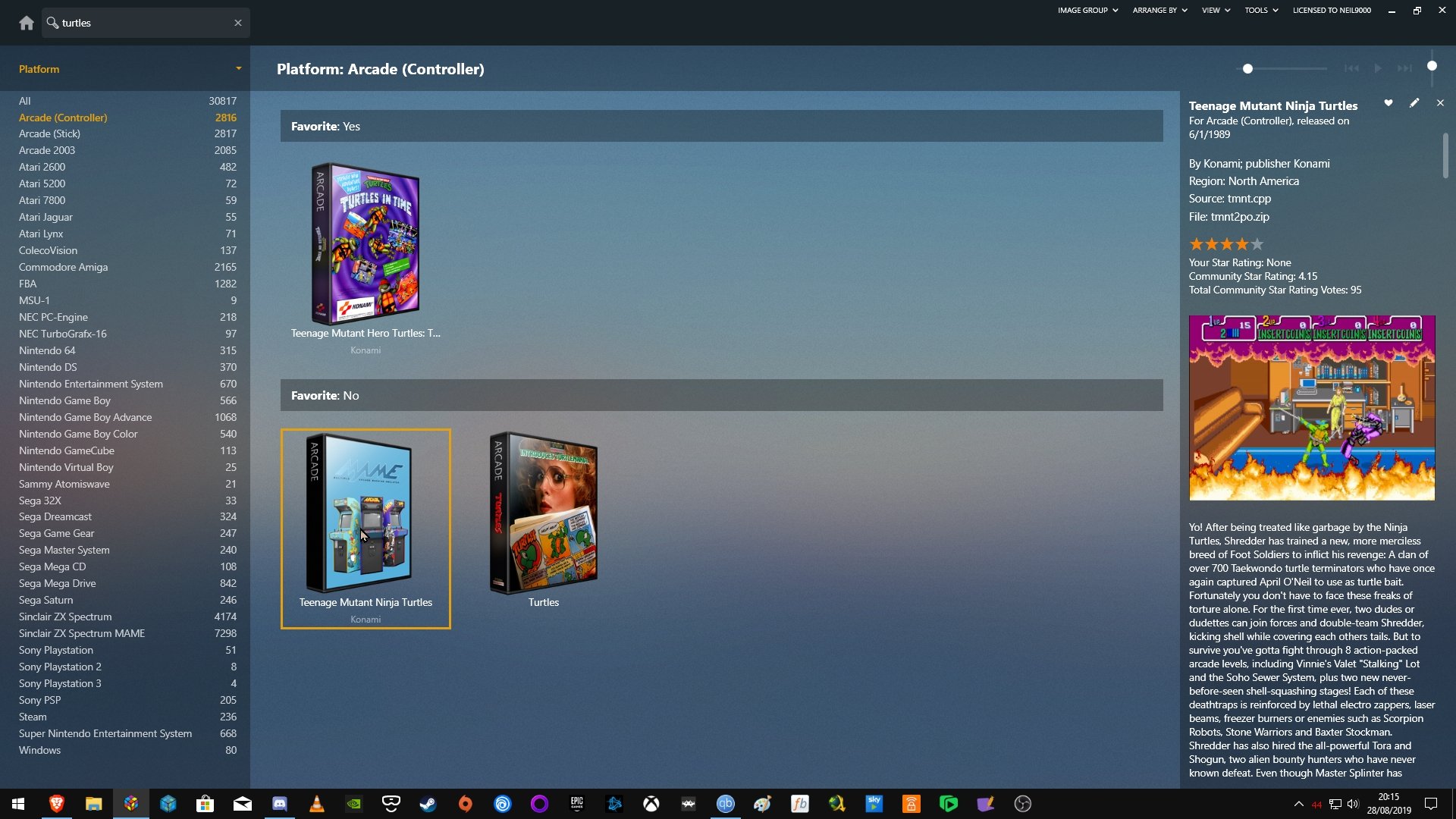The width and height of the screenshot is (1456, 819).
Task: Open Discord from taskbar
Action: pos(279,804)
